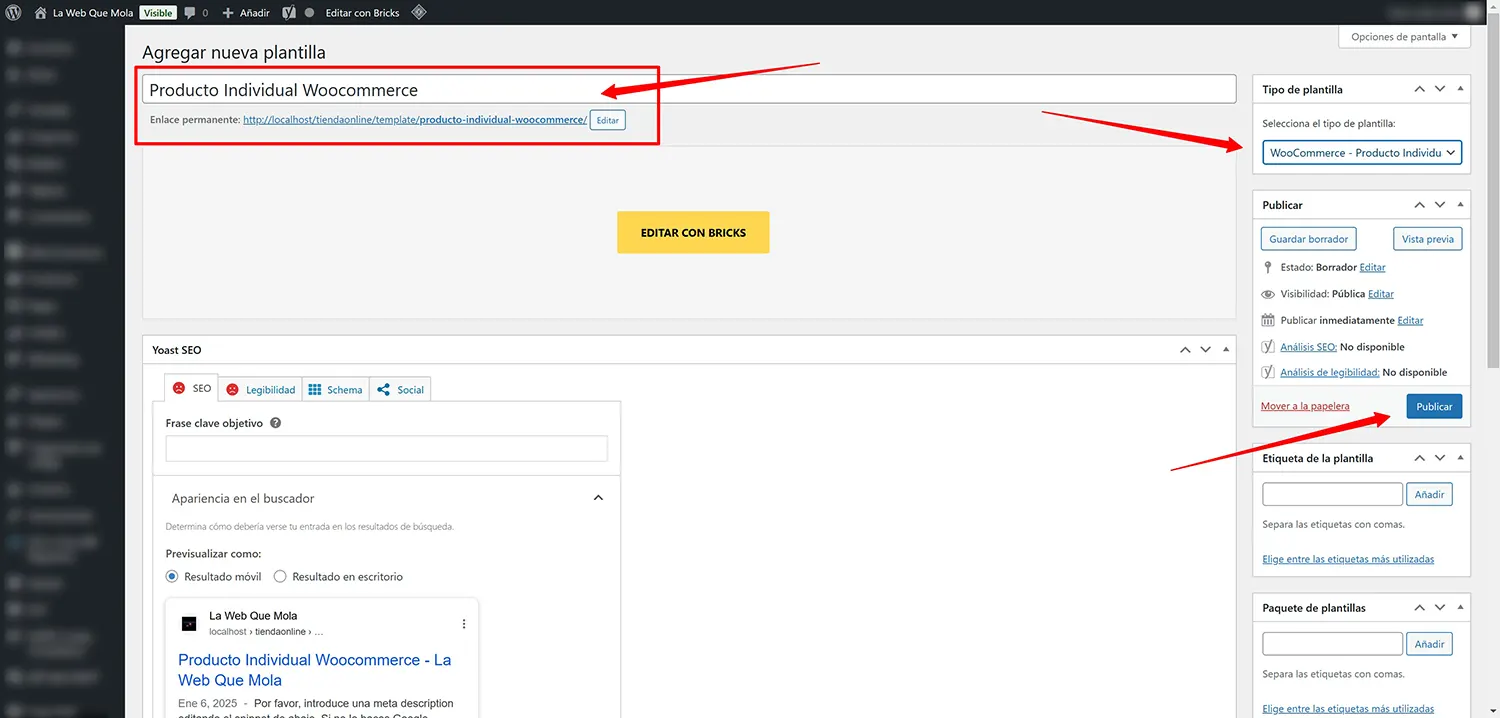Edit the Publicar inmediatamente schedule
The image size is (1500, 718).
pyautogui.click(x=1410, y=320)
